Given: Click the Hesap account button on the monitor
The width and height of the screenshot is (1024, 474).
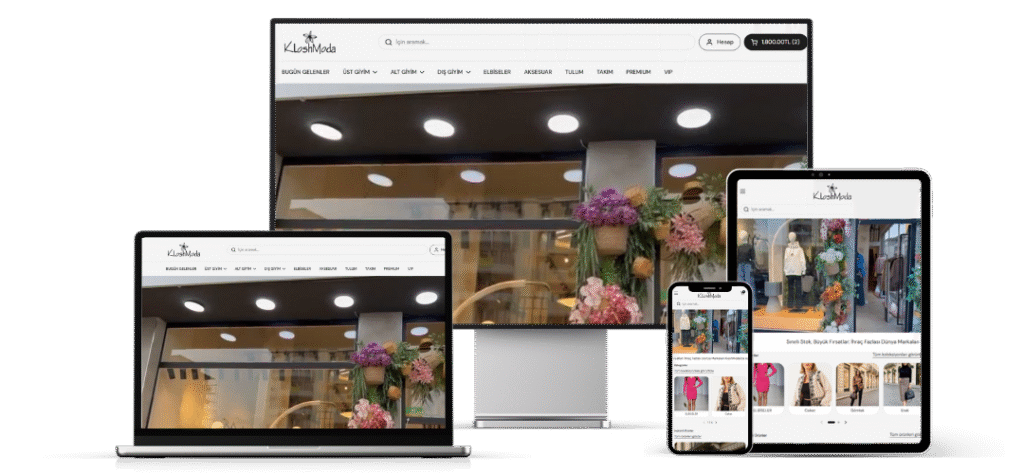Looking at the screenshot, I should coord(719,42).
